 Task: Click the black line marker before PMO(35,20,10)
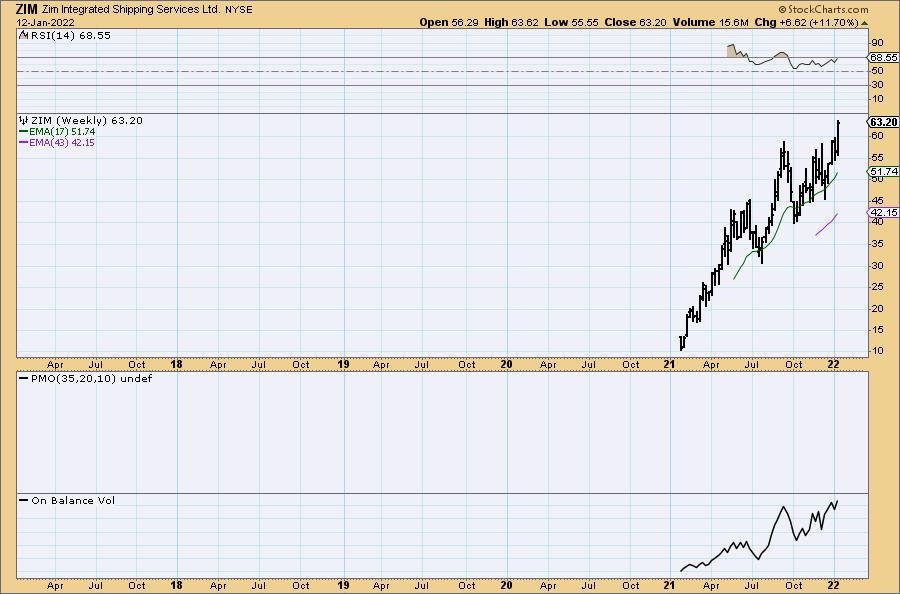pyautogui.click(x=24, y=379)
